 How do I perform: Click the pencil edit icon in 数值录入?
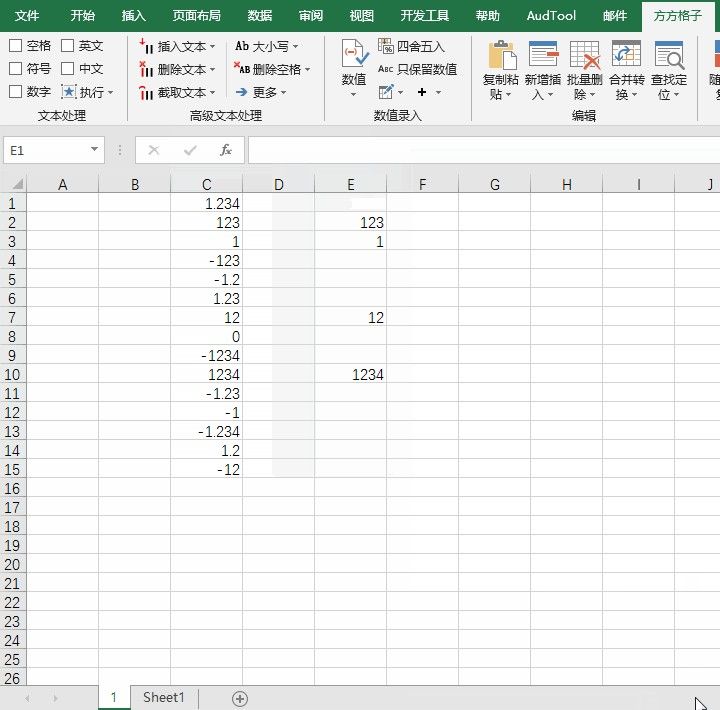(386, 92)
